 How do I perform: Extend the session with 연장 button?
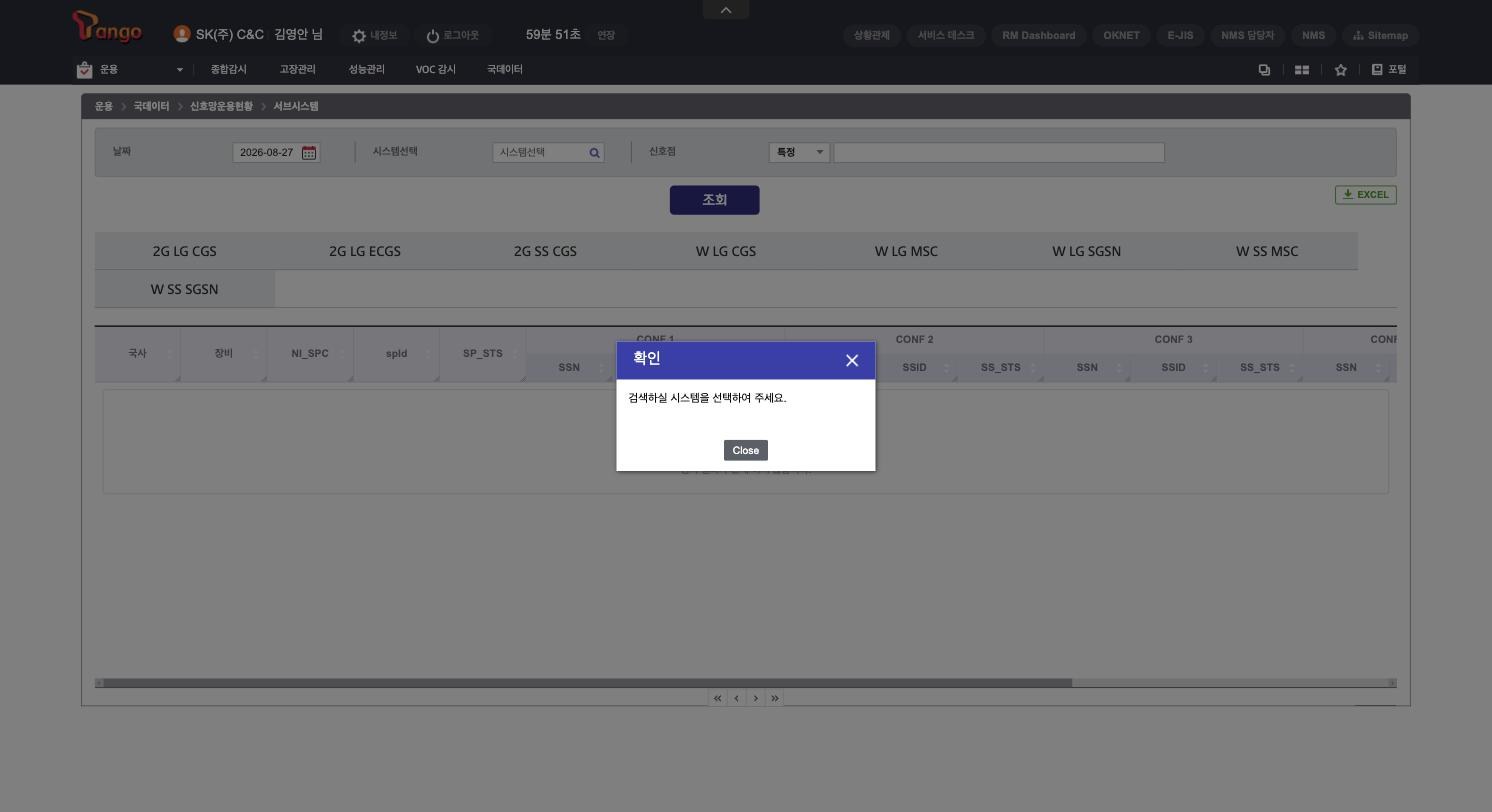pyautogui.click(x=606, y=35)
